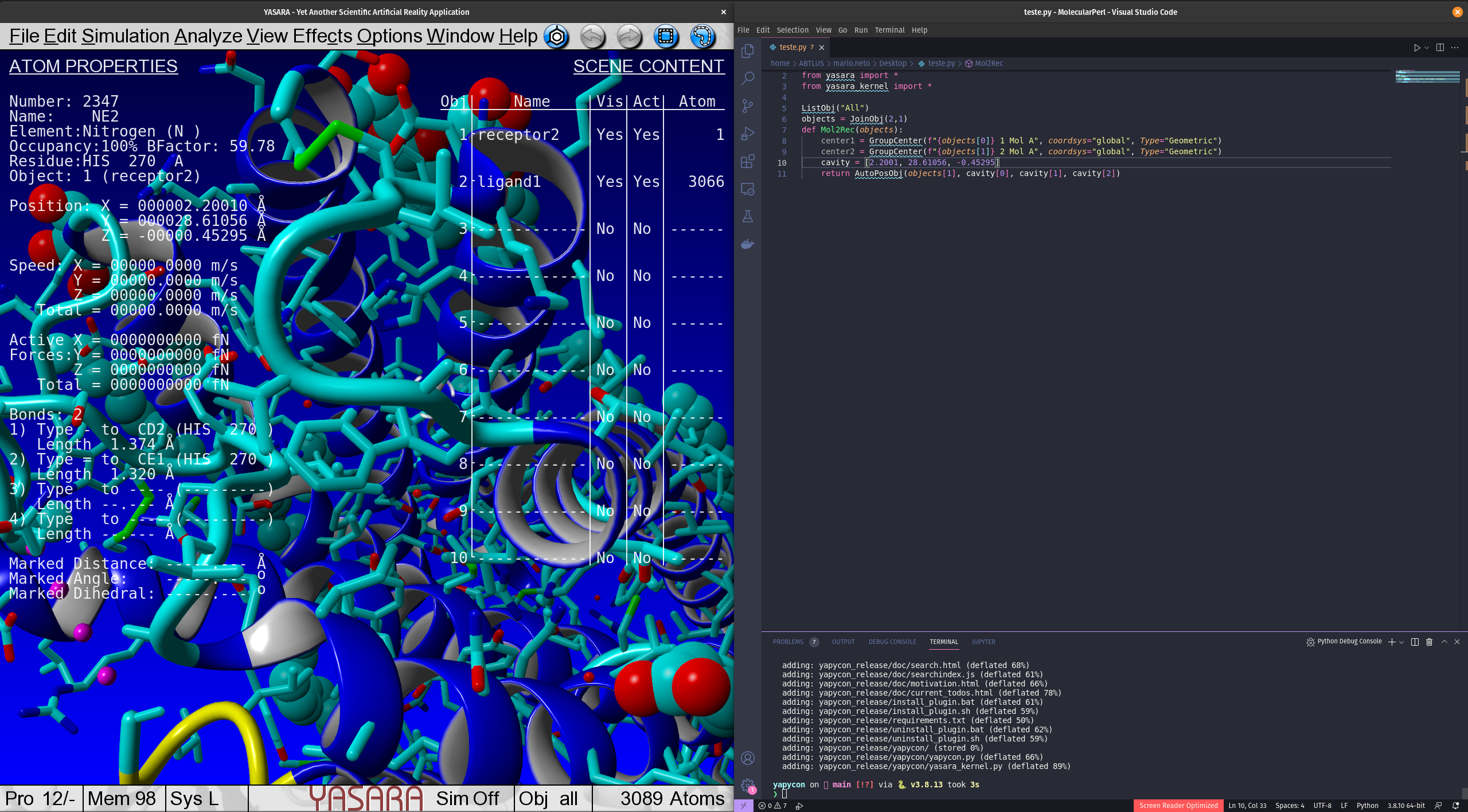The width and height of the screenshot is (1468, 812).
Task: Click the code minimap preview
Action: tap(1427, 76)
